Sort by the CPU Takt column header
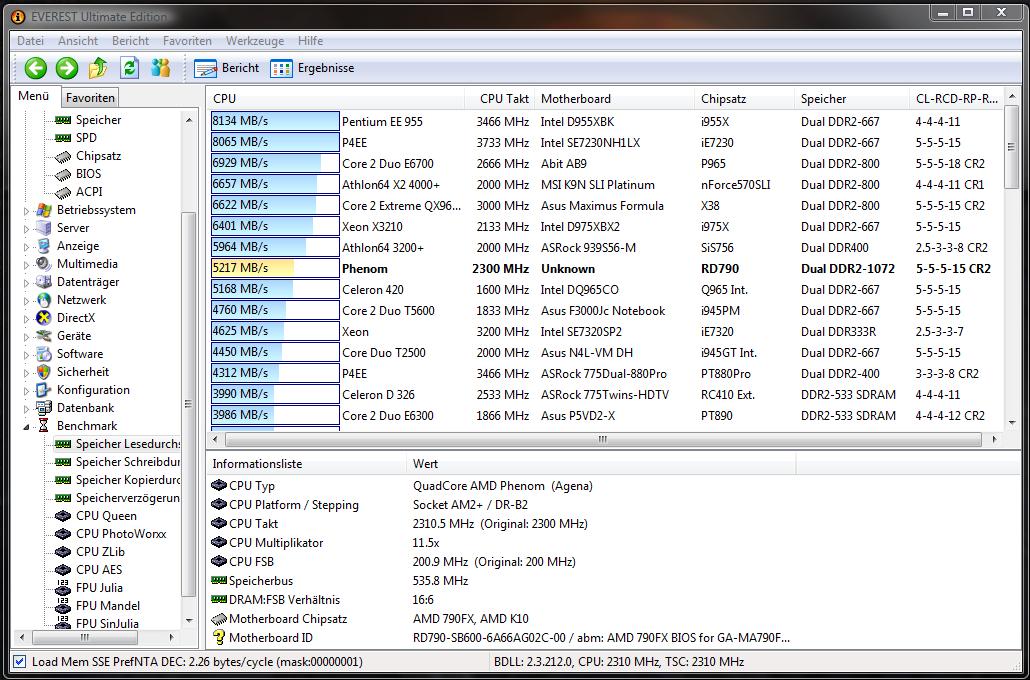Screen dimensions: 1030x680 point(499,99)
